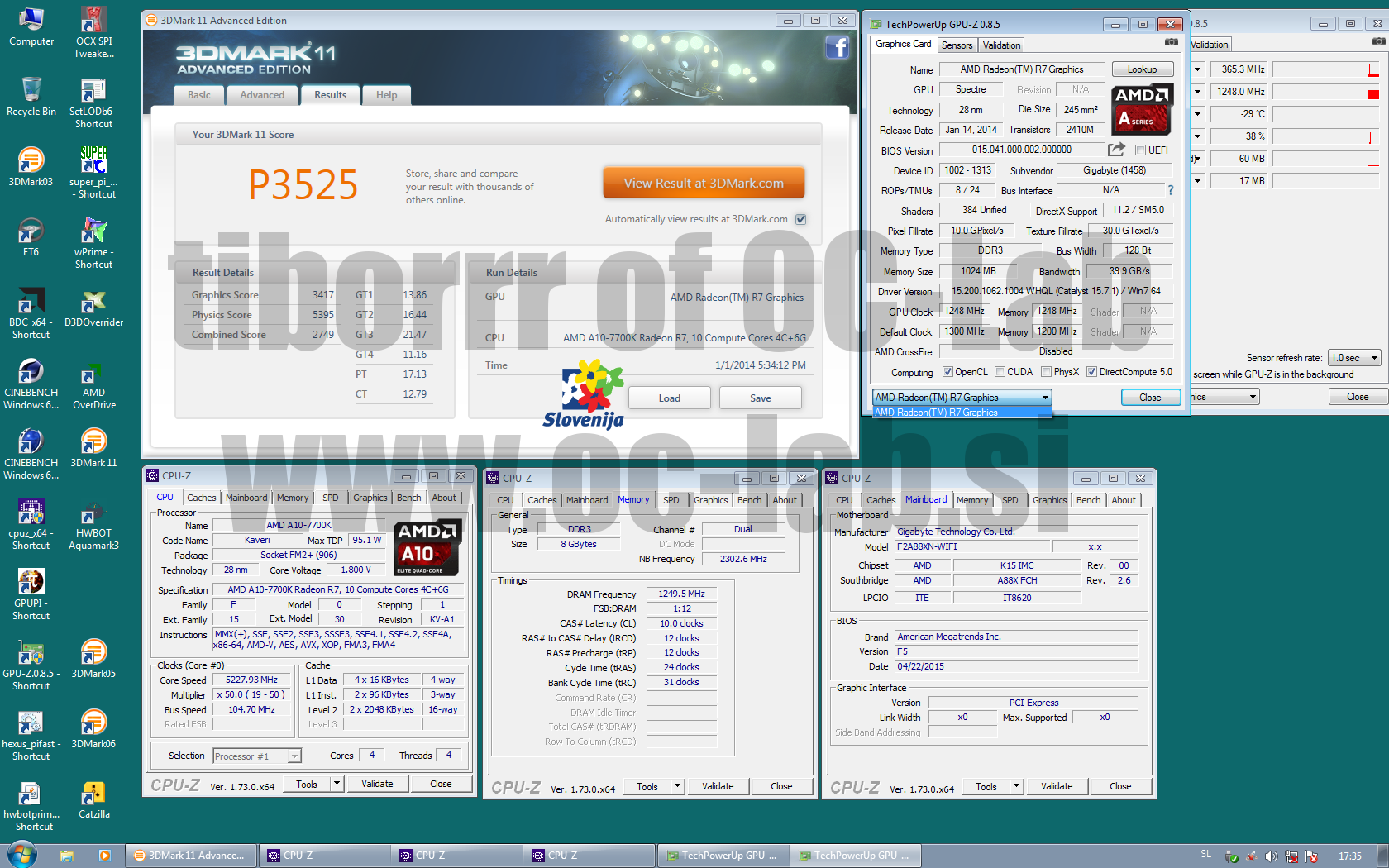Viewport: 1389px width, 868px height.
Task: Open the 3DMark 11 desktop icon
Action: click(x=93, y=448)
